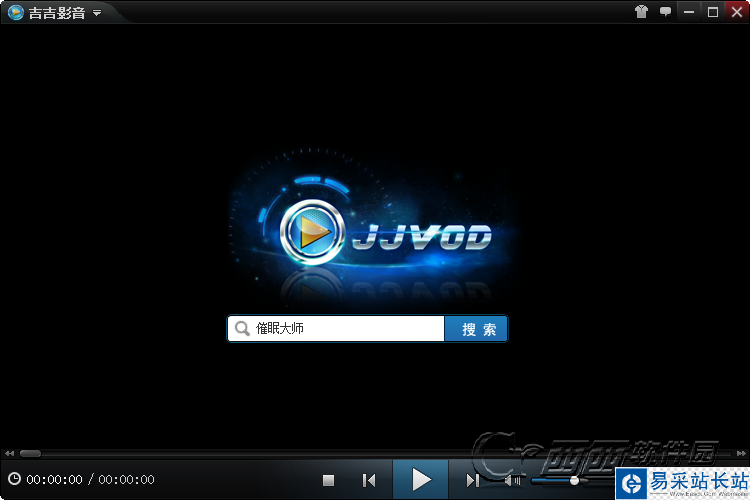This screenshot has height=500, width=750.
Task: Skip to the next track
Action: (x=473, y=480)
